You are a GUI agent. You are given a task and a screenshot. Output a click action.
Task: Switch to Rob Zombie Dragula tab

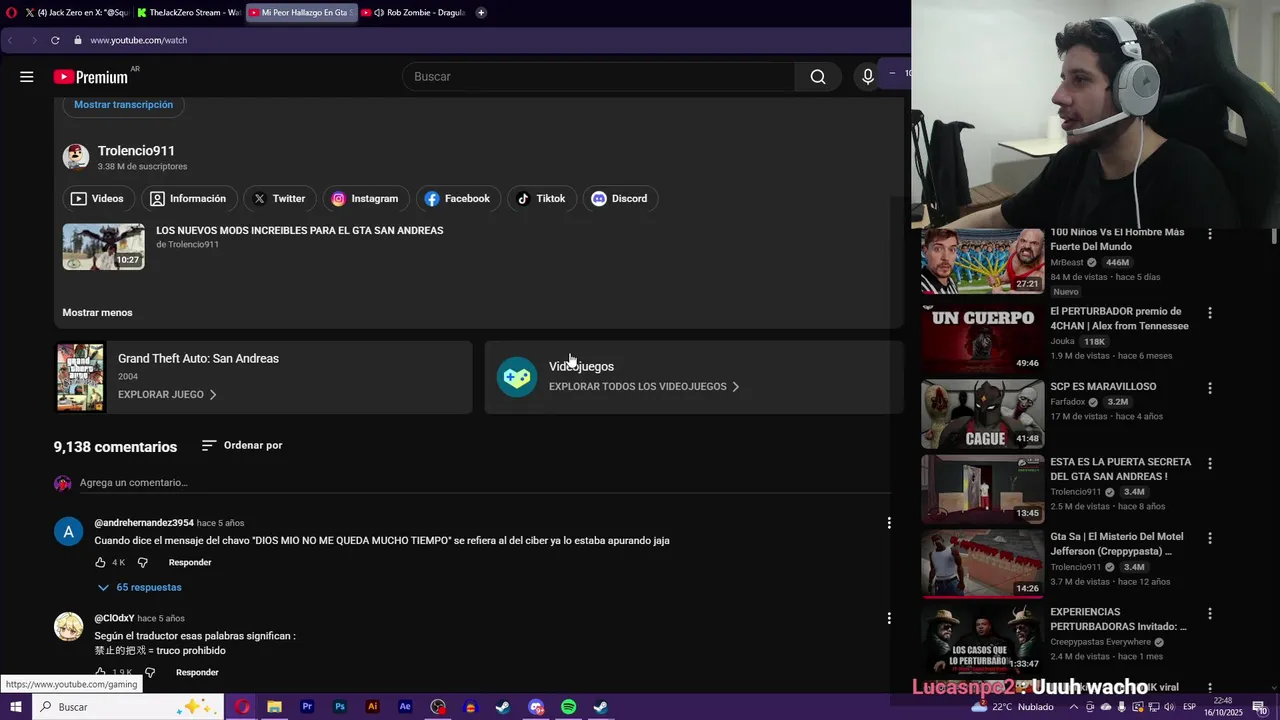414,12
